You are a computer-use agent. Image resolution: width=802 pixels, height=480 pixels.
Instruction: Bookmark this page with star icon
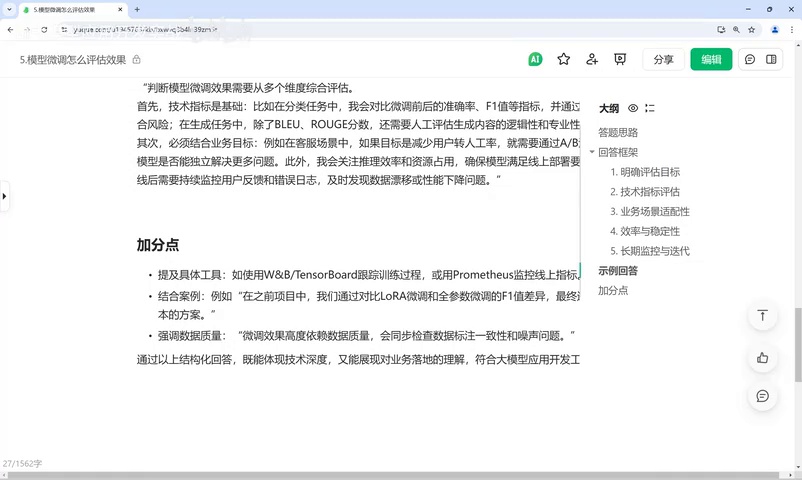[x=751, y=30]
